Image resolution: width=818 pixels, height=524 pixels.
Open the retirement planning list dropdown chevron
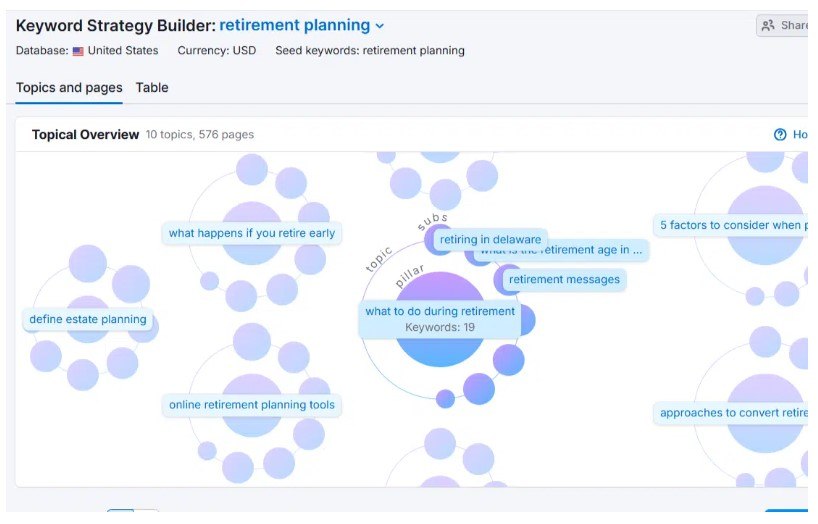pos(380,26)
